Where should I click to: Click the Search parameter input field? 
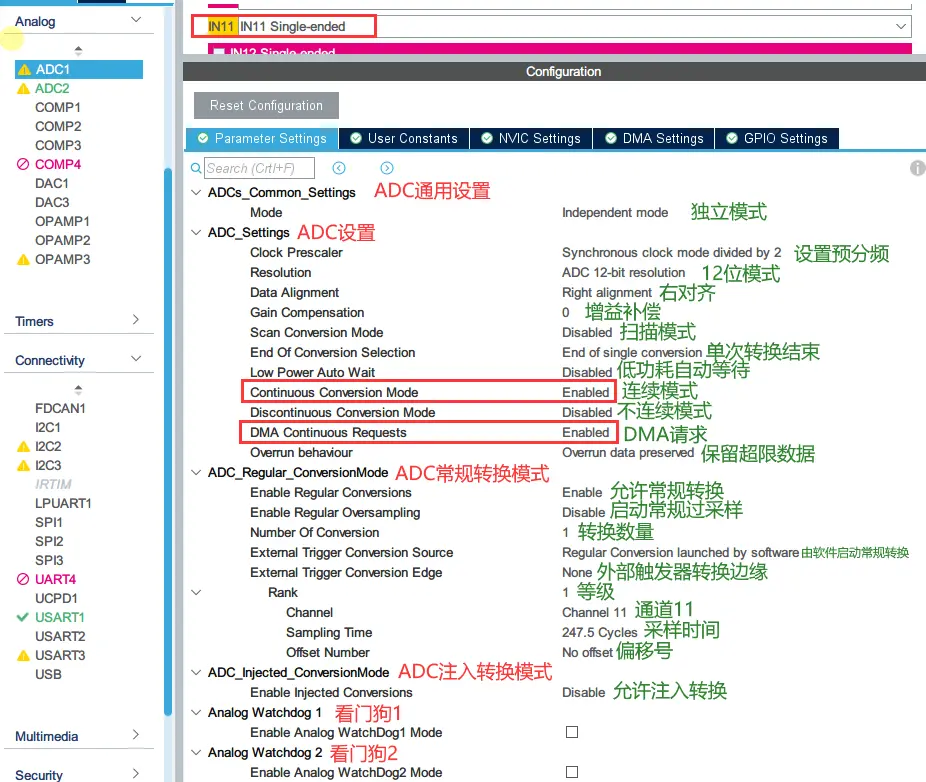point(260,168)
